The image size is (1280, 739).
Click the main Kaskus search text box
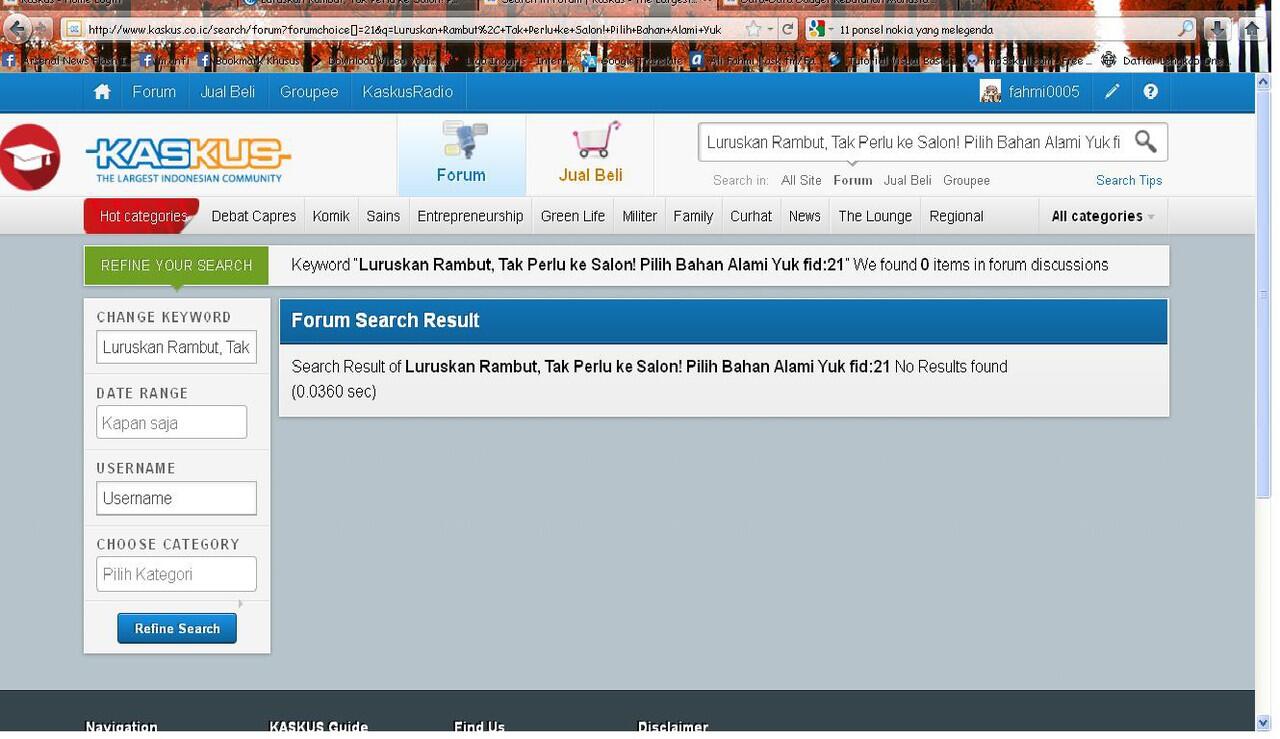click(x=914, y=142)
